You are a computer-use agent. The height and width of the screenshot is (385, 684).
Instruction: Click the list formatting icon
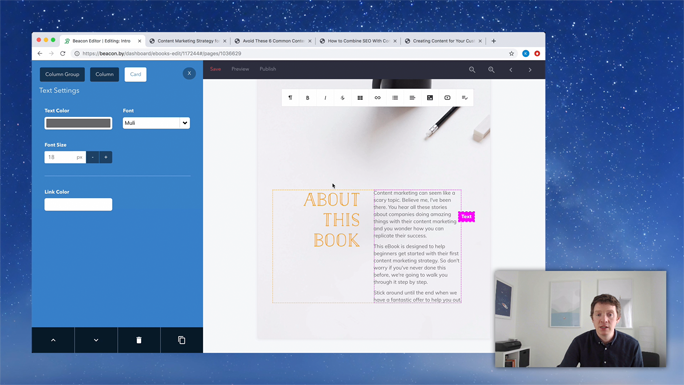click(x=395, y=98)
